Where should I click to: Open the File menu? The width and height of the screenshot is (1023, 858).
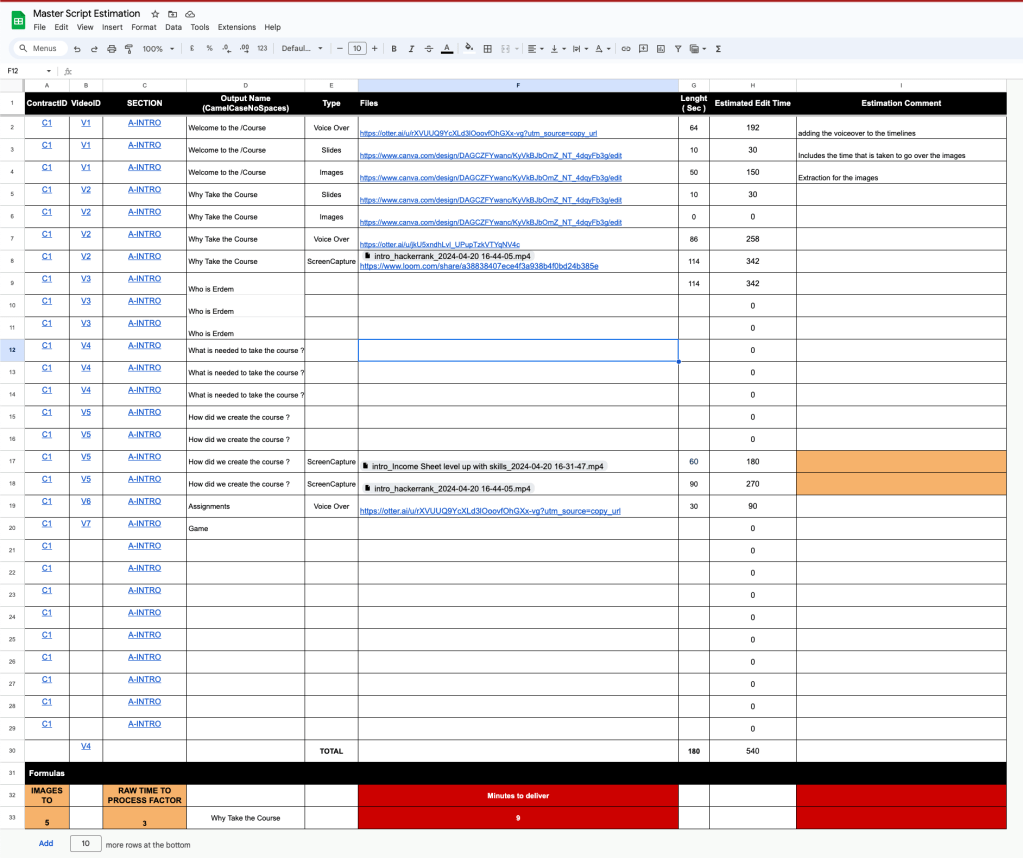[x=40, y=27]
